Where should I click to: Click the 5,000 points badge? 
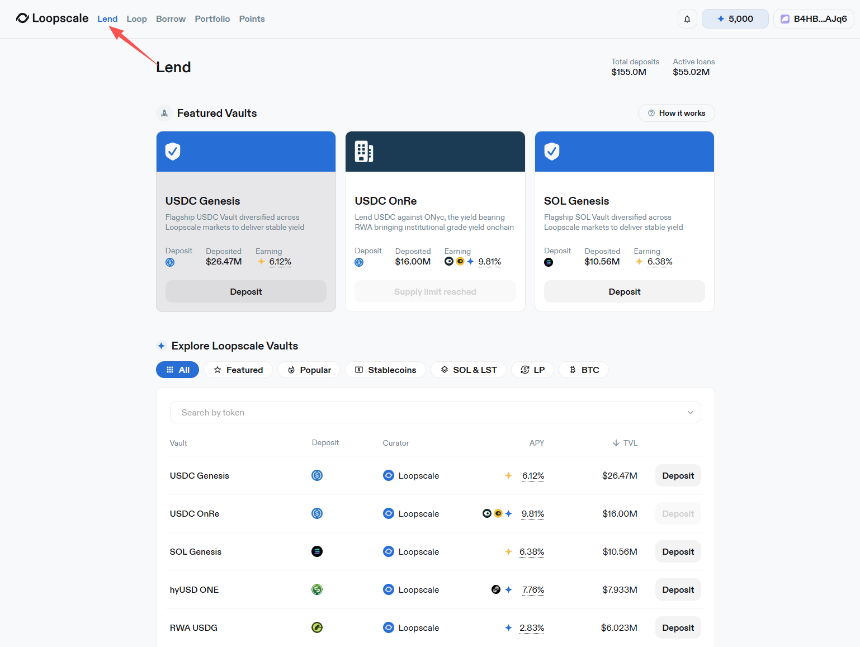point(735,19)
